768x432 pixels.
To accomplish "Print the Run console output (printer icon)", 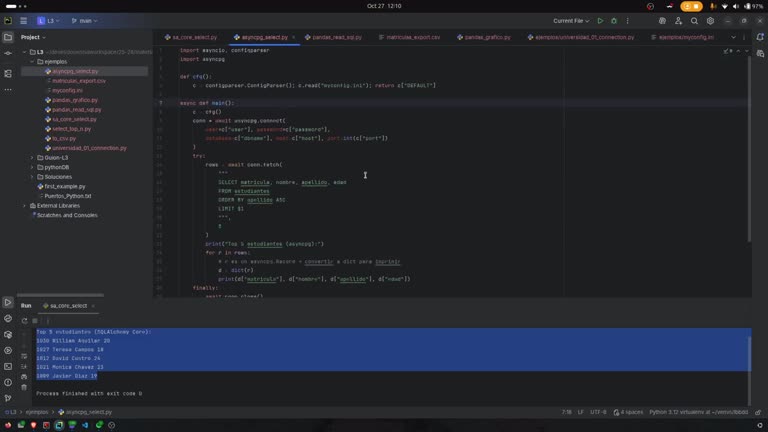I will pos(24,377).
